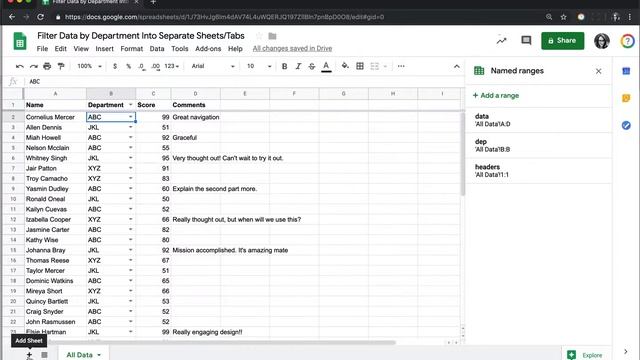Open the Edit menu

tap(60, 49)
